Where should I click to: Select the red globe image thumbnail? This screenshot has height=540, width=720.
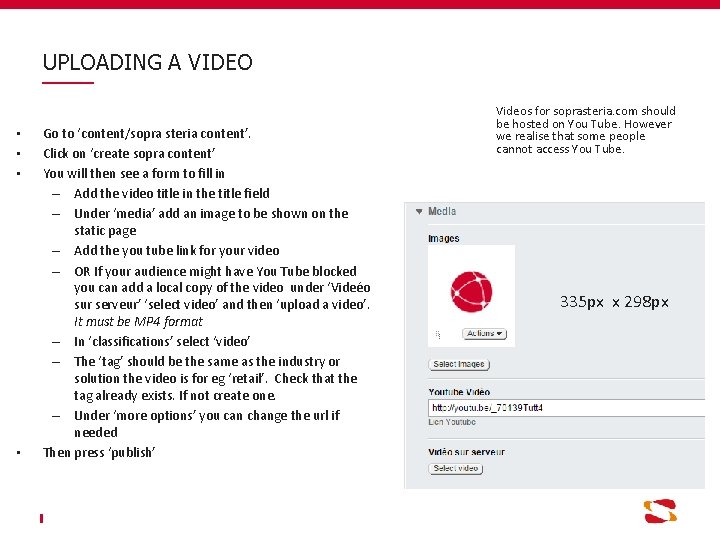(471, 292)
